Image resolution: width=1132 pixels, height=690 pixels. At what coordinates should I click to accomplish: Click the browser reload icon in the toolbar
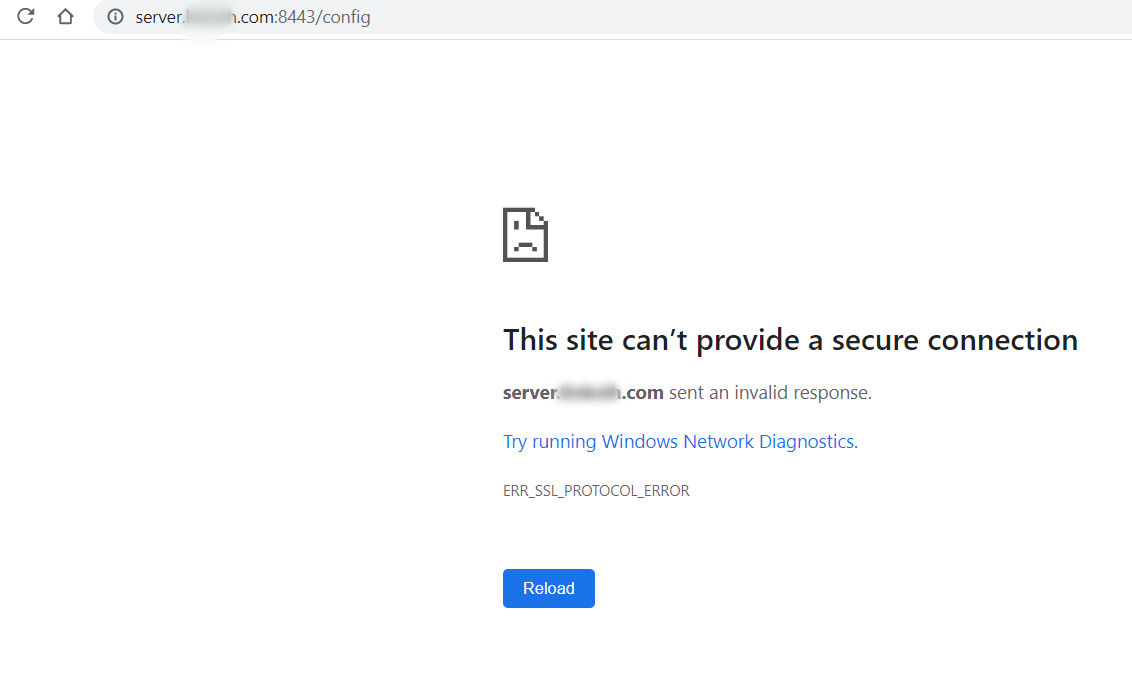[26, 17]
